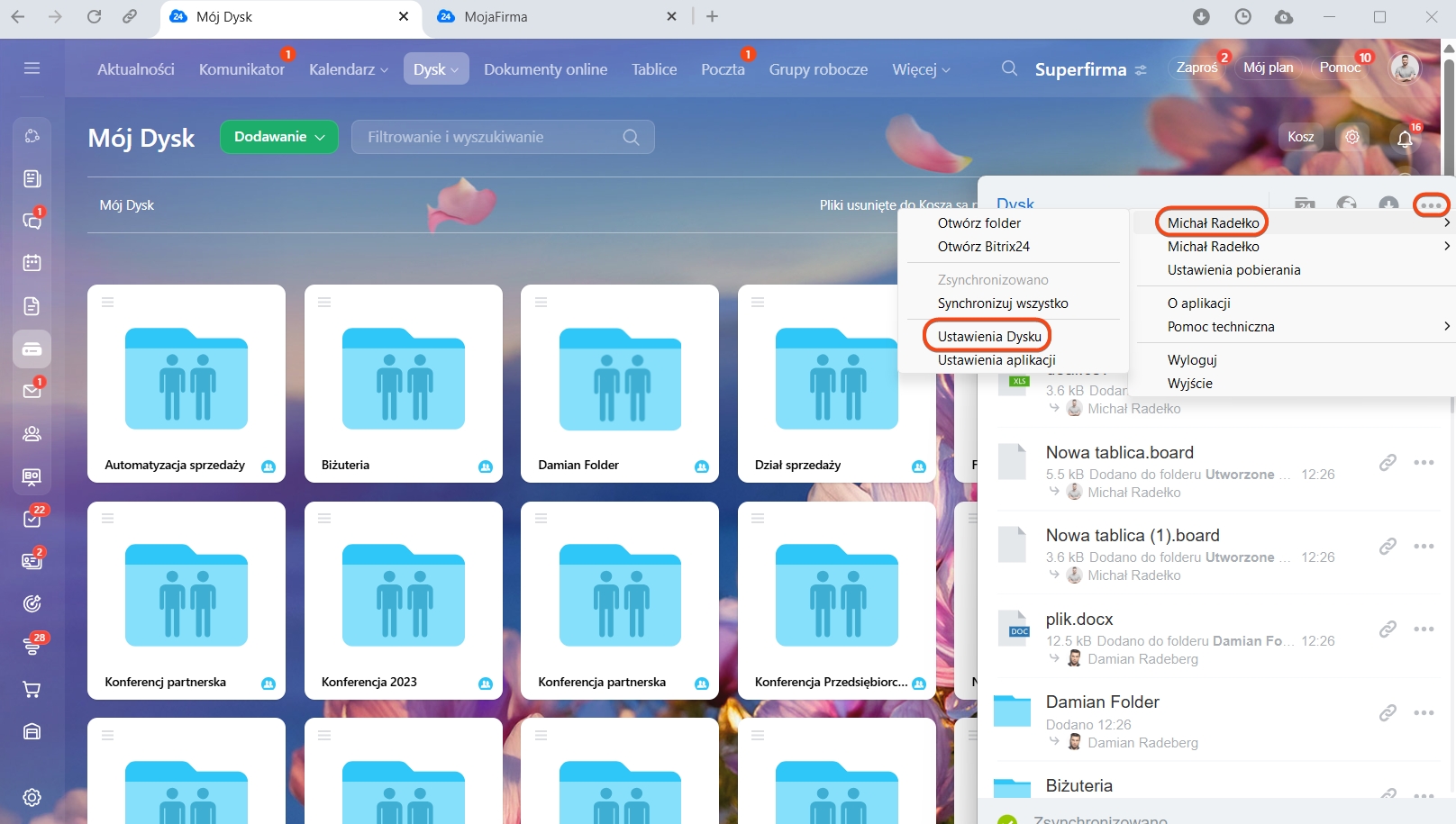Viewport: 1456px width, 824px height.
Task: Expand the Więcej menu
Action: coord(921,69)
